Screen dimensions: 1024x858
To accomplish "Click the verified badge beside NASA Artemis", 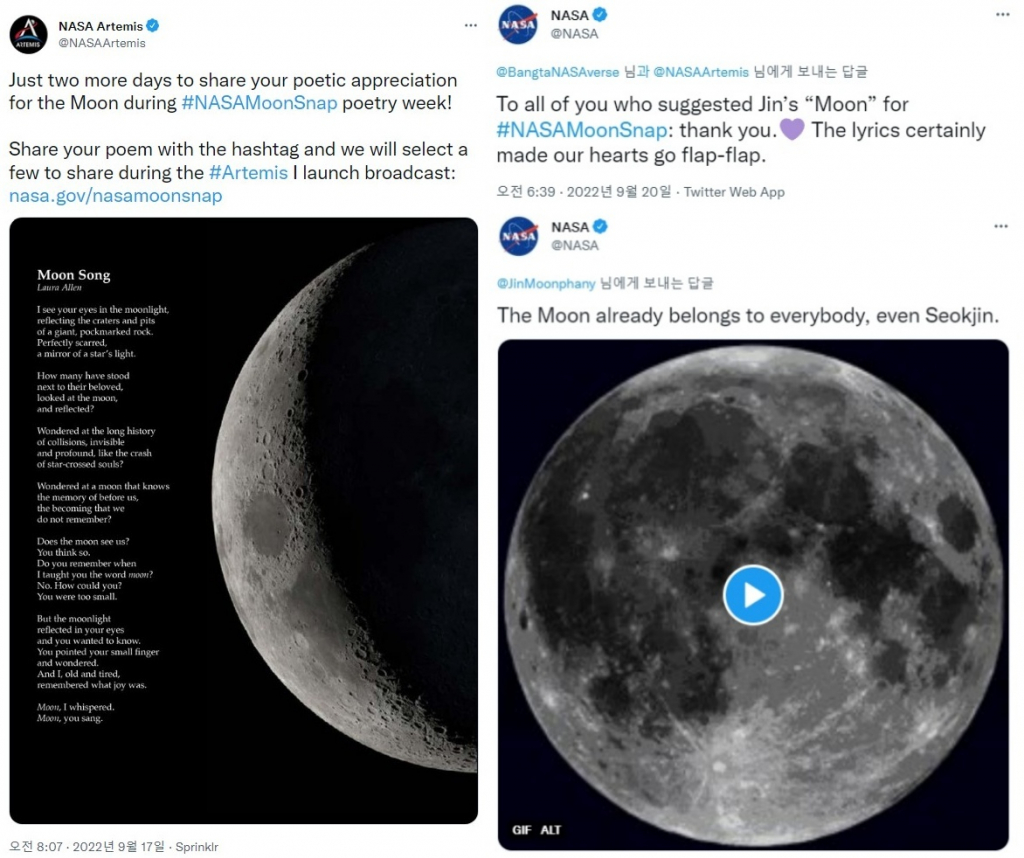I will point(154,25).
